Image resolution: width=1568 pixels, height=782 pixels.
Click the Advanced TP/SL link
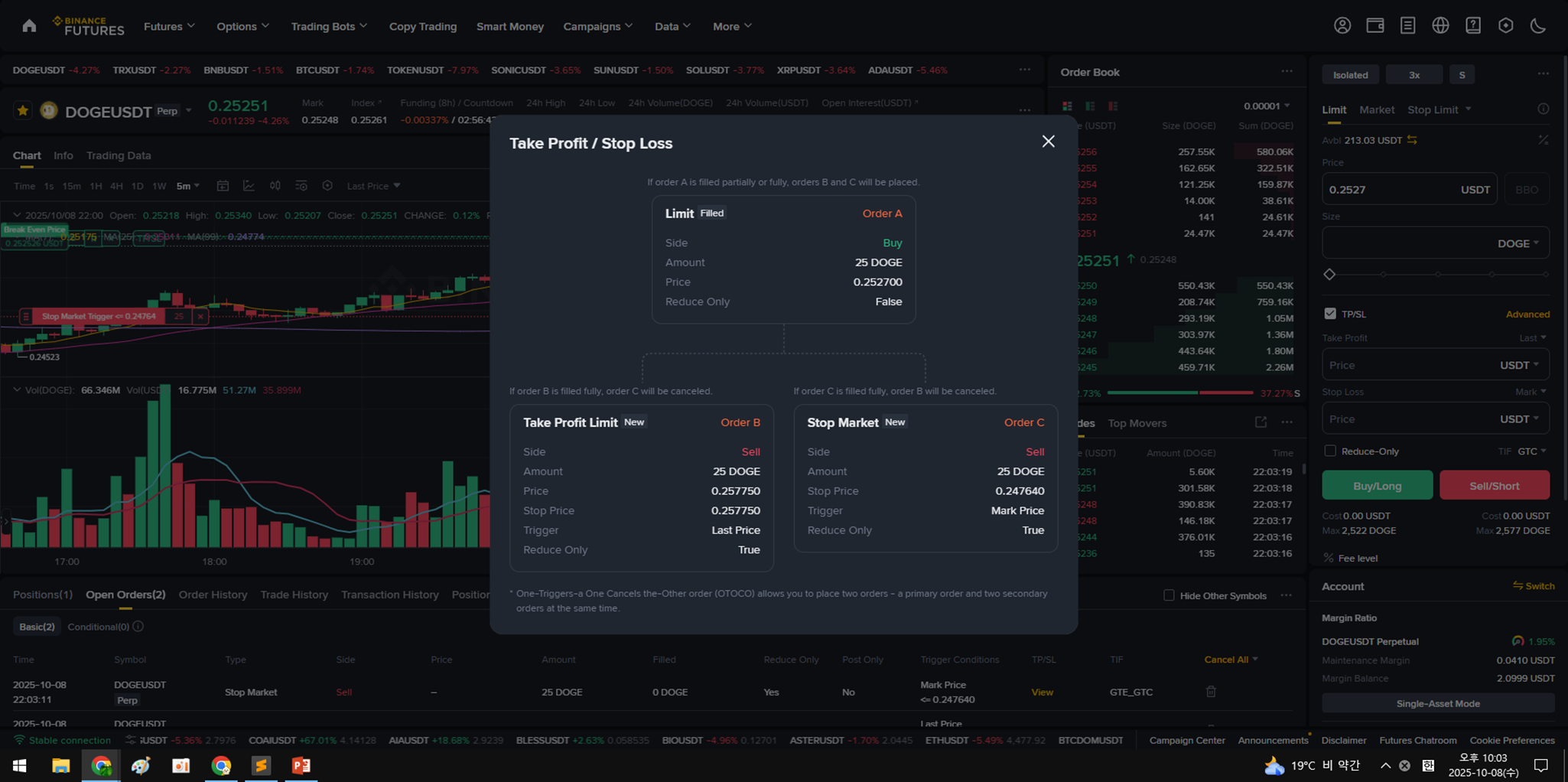pyautogui.click(x=1527, y=314)
